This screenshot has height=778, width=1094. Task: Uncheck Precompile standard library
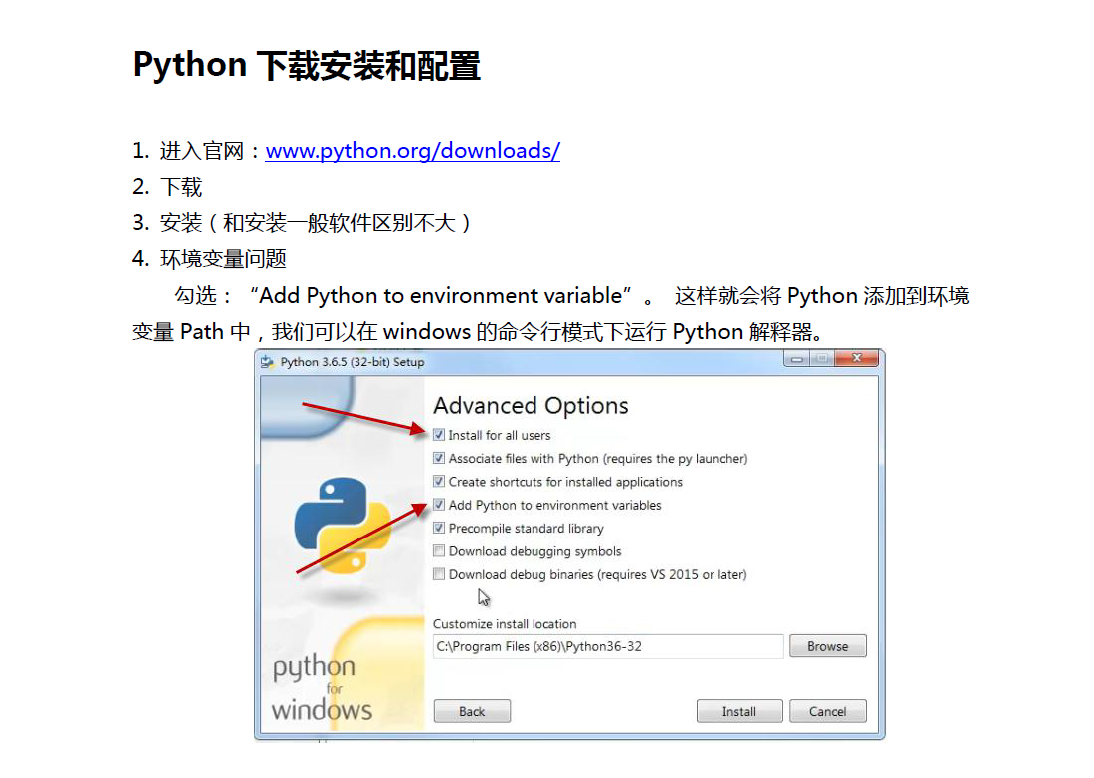(x=440, y=528)
